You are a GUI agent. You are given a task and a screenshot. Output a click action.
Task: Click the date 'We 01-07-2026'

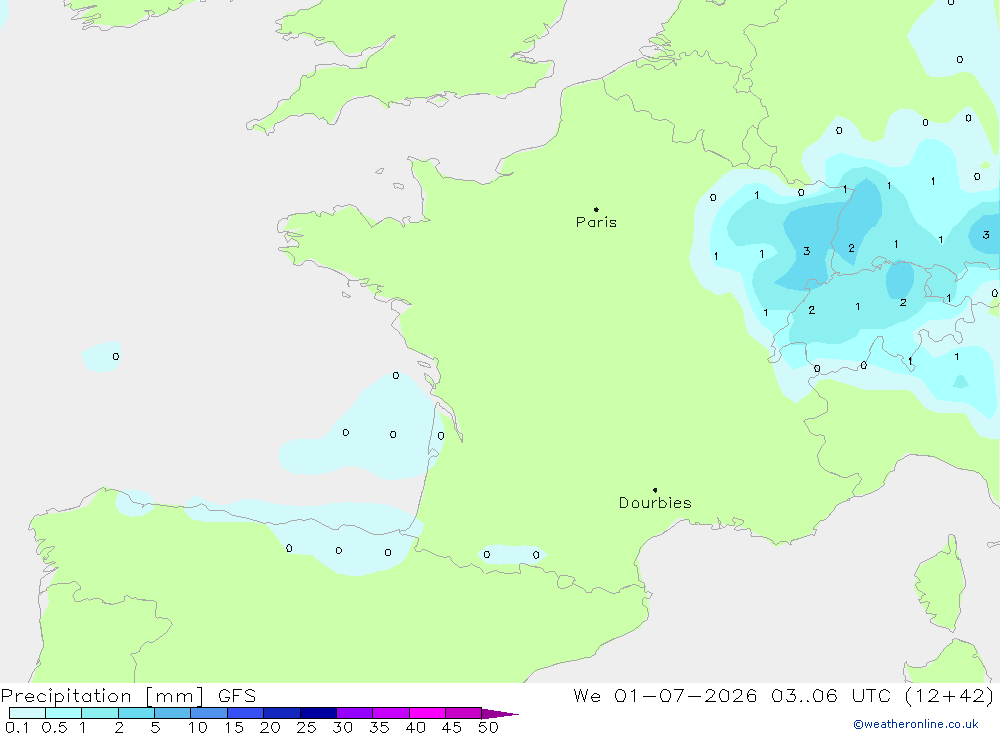pyautogui.click(x=665, y=695)
